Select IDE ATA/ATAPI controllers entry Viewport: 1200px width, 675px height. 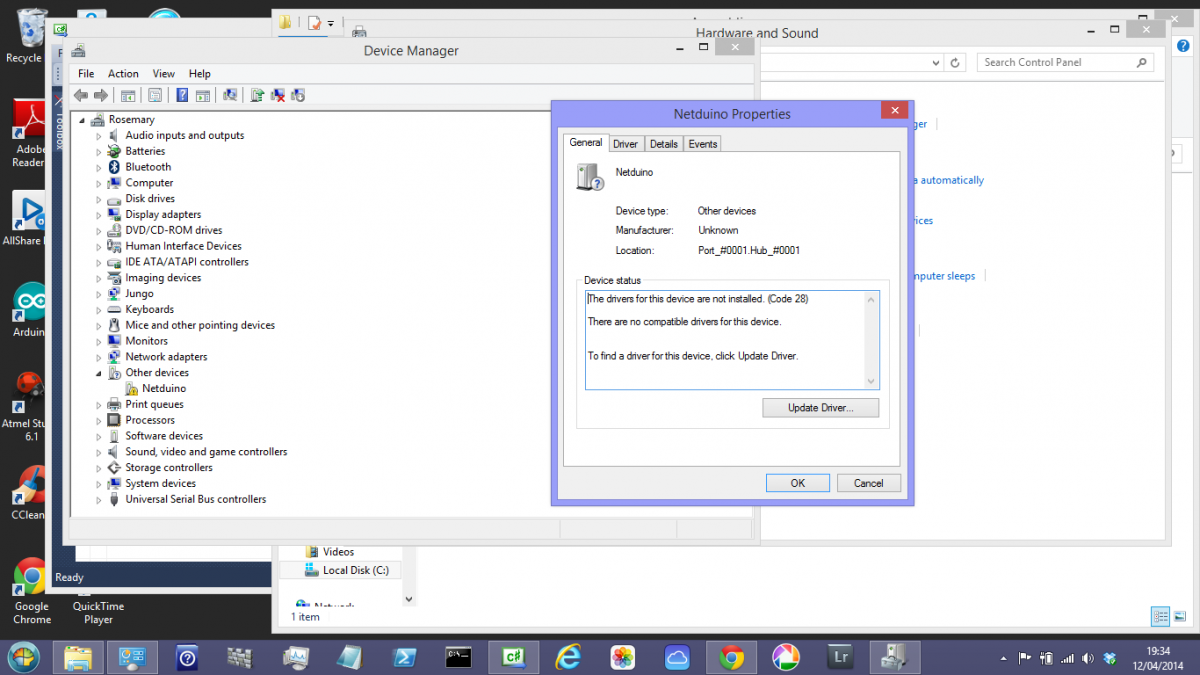[x=187, y=262]
